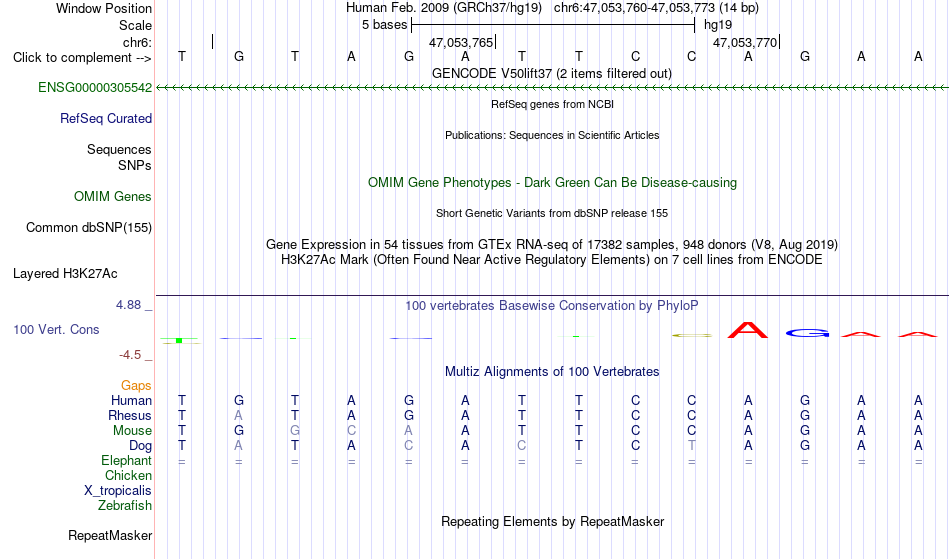Select the Mouse species row label
Image resolution: width=950 pixels, height=559 pixels.
point(132,431)
